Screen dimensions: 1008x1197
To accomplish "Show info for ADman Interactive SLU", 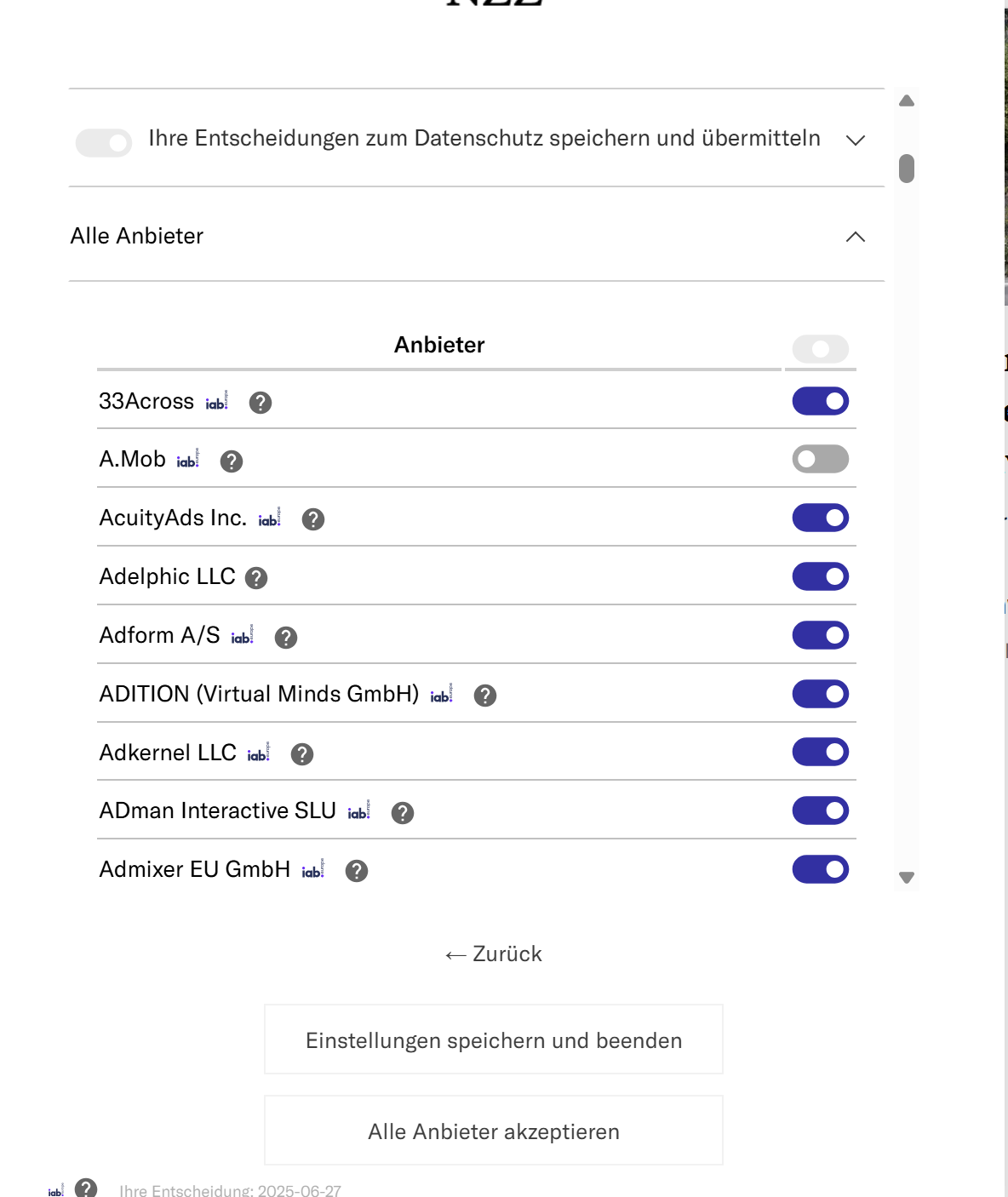I will (403, 813).
